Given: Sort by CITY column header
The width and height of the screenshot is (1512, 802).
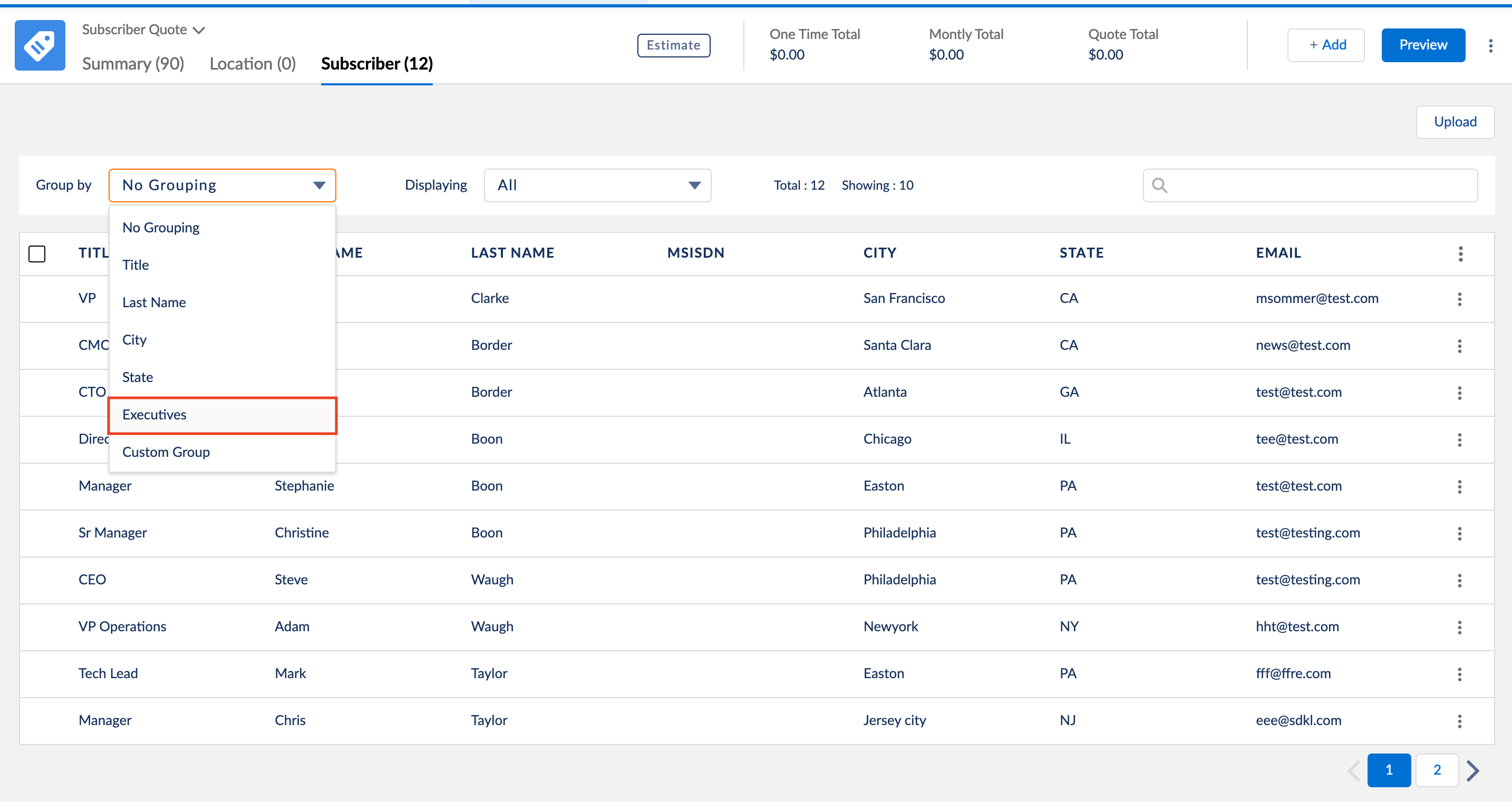Looking at the screenshot, I should (880, 253).
